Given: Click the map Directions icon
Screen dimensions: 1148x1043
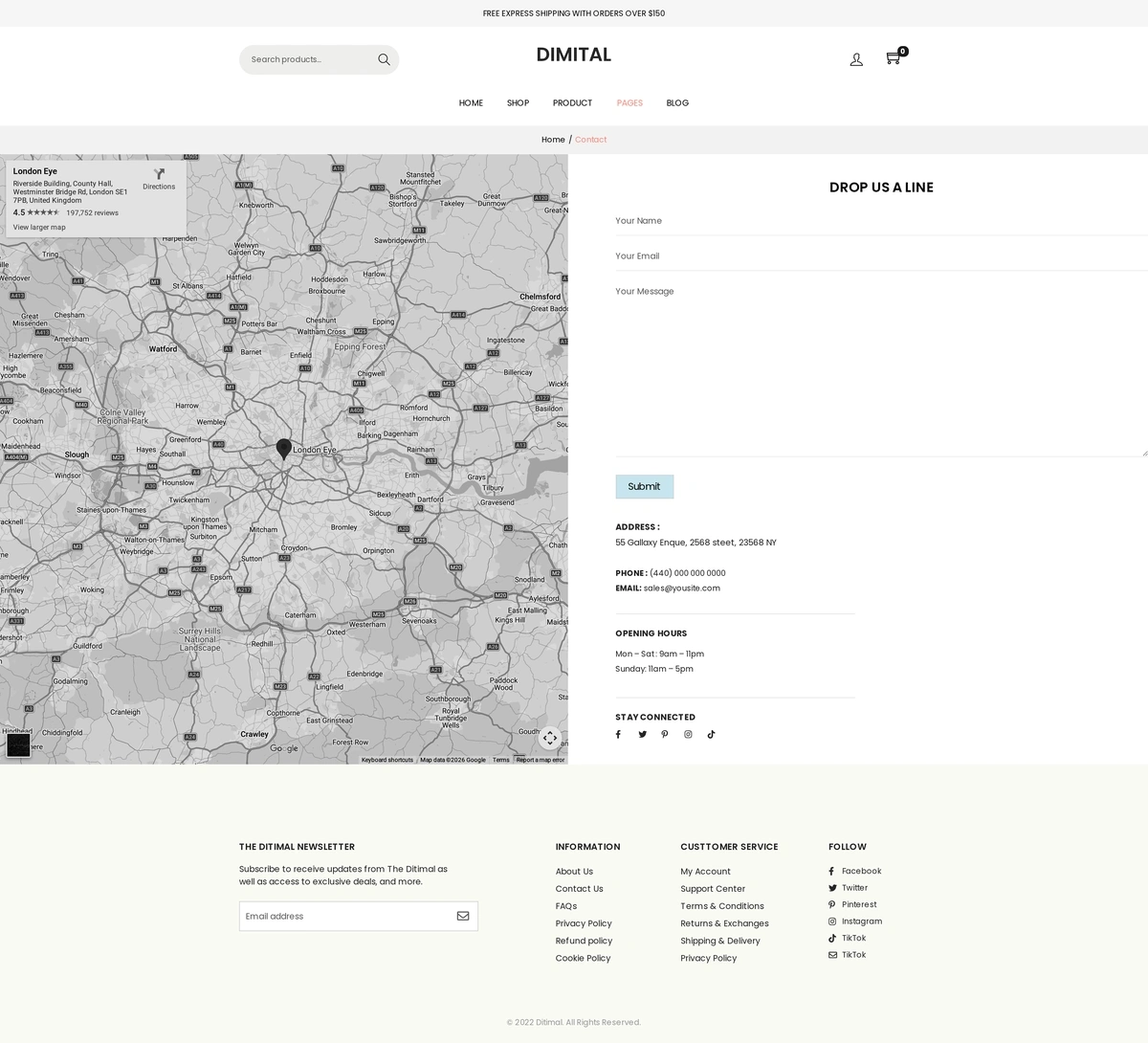Looking at the screenshot, I should pos(159,175).
